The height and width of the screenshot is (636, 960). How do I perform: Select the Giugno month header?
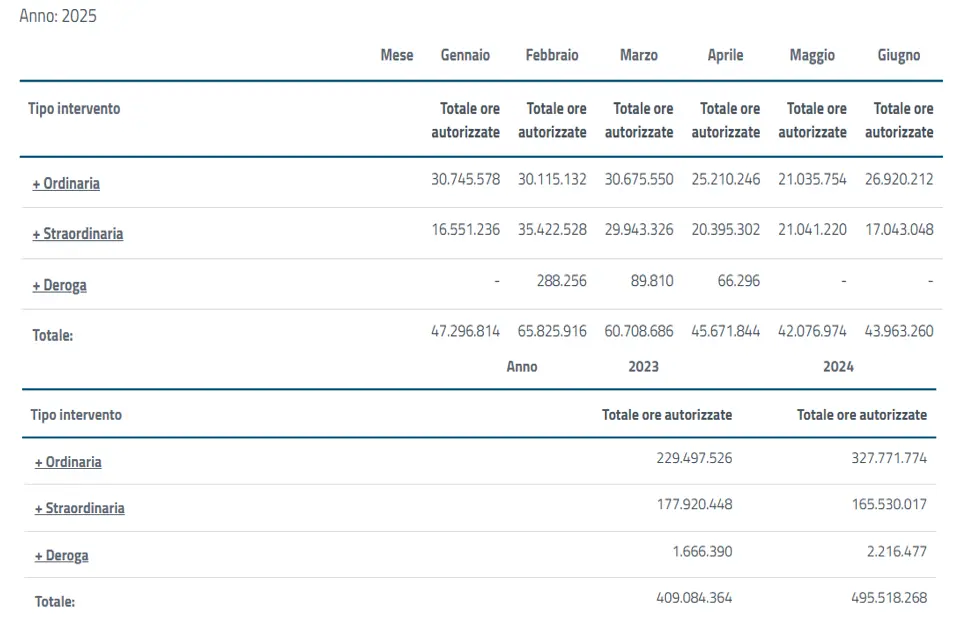898,55
